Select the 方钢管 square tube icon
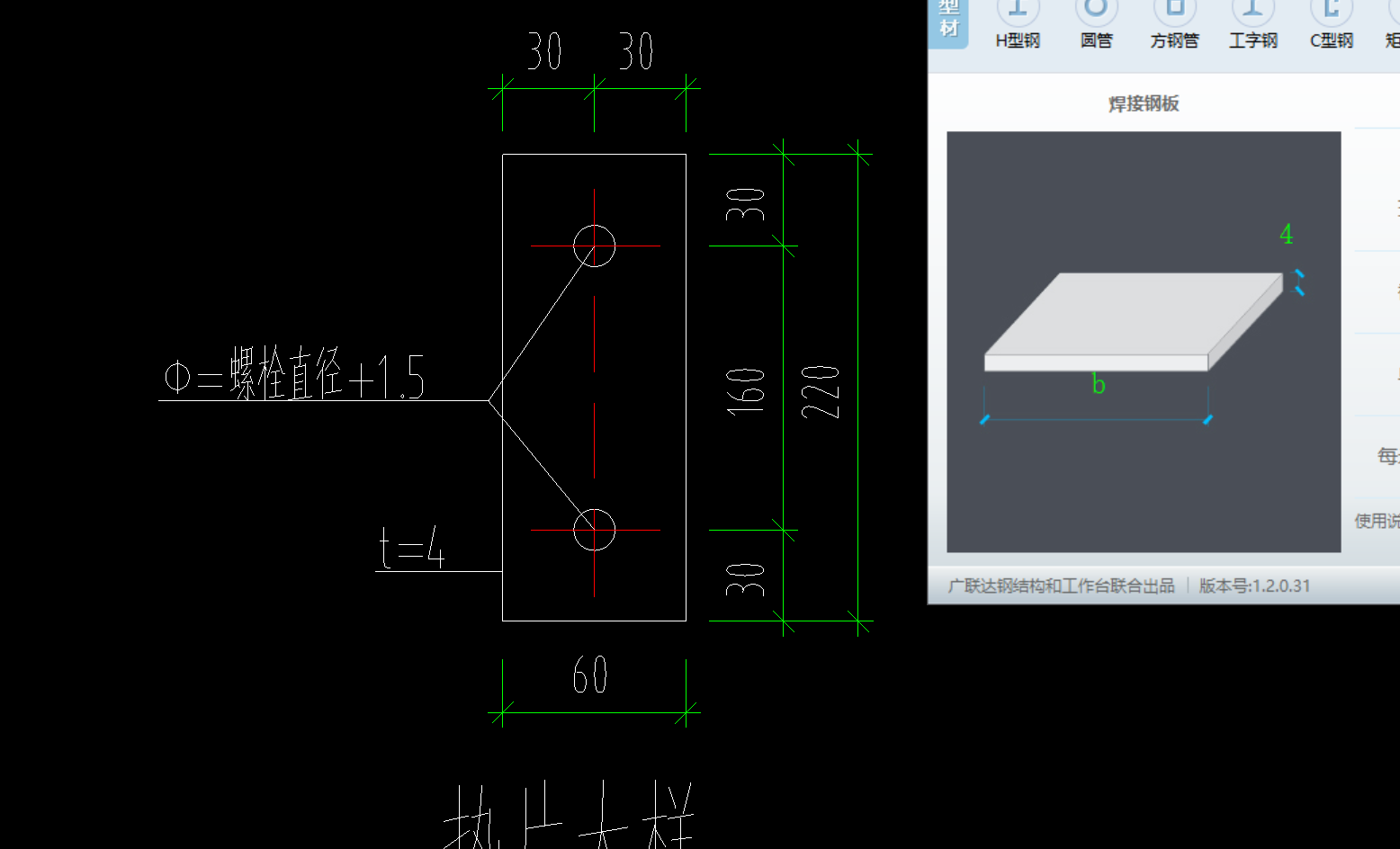1400x849 pixels. (x=1174, y=23)
